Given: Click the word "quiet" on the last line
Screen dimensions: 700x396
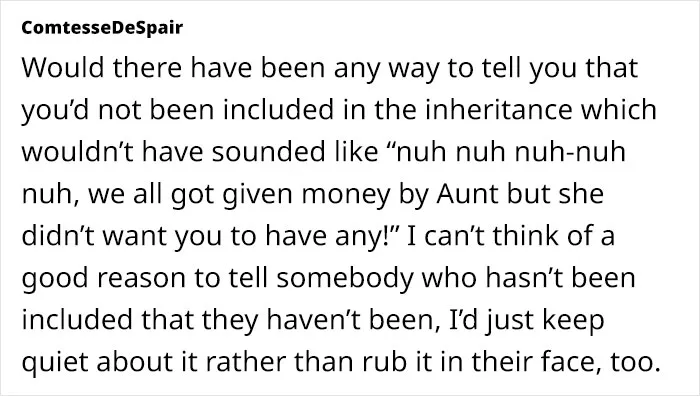Looking at the screenshot, I should pos(55,362).
